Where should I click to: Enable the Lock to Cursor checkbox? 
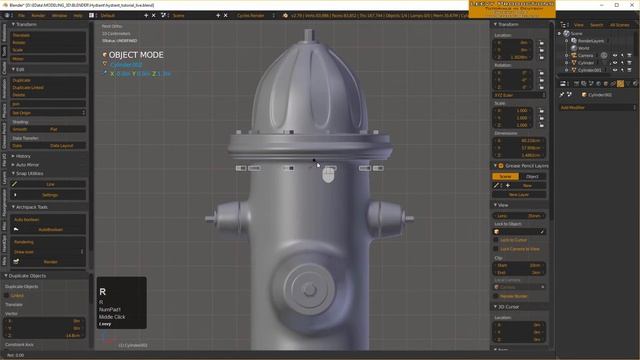point(496,240)
